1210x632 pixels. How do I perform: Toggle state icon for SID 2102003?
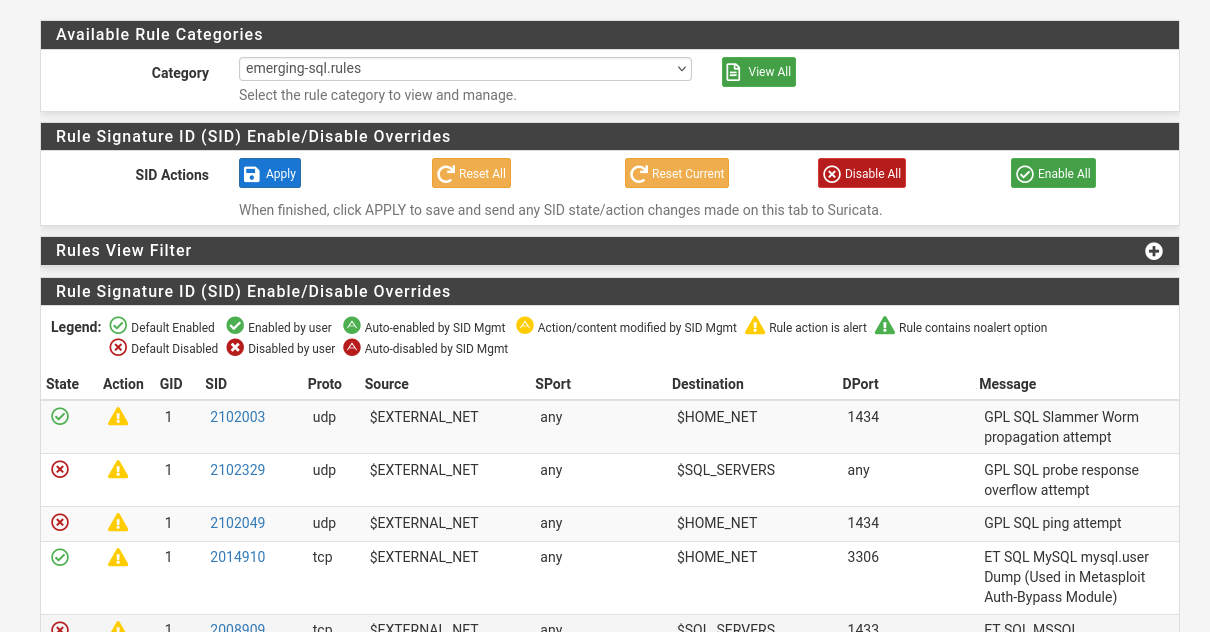coord(60,416)
